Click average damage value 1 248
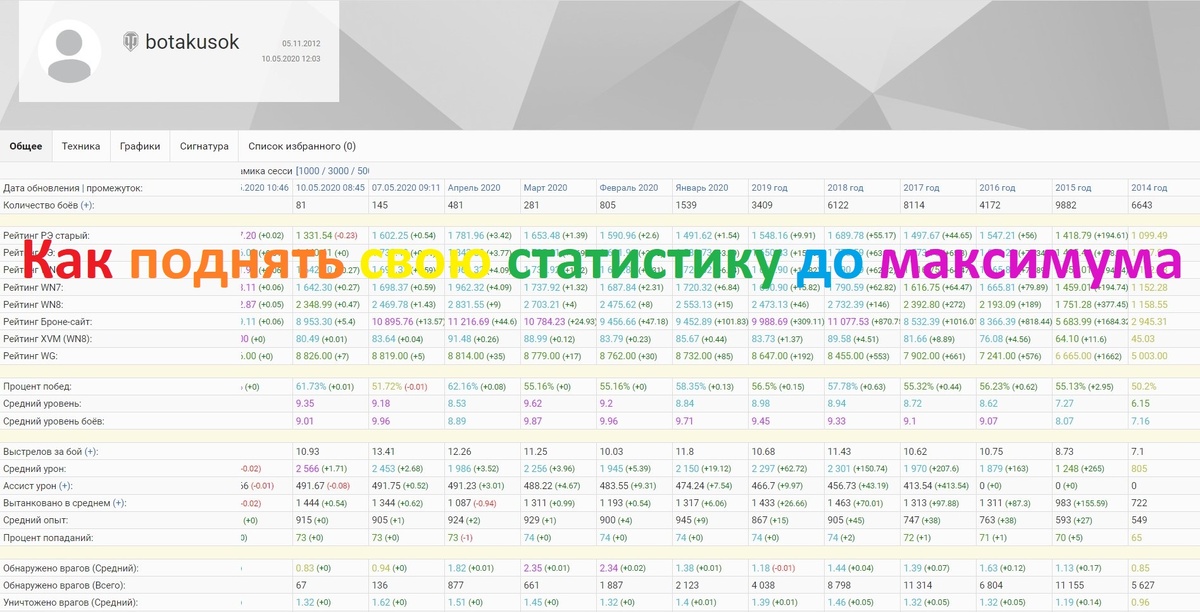 tap(1068, 469)
